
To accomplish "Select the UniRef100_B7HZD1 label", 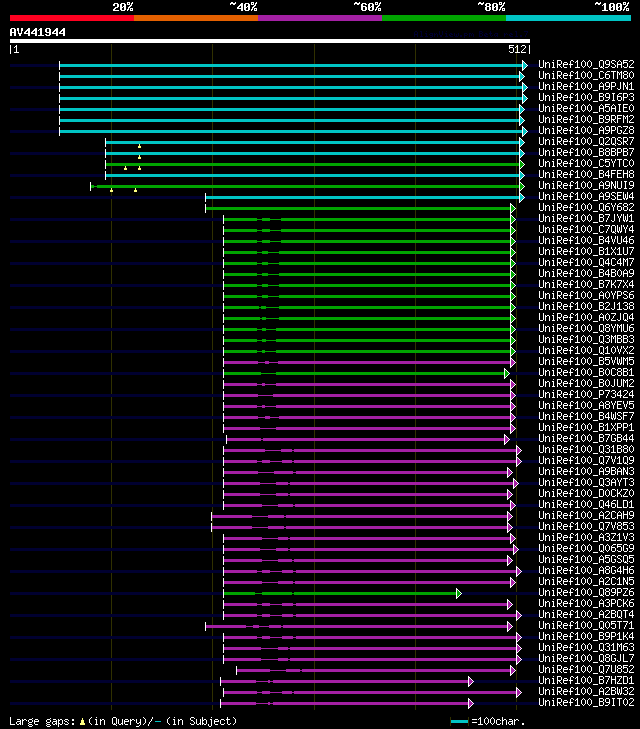I will tap(586, 681).
